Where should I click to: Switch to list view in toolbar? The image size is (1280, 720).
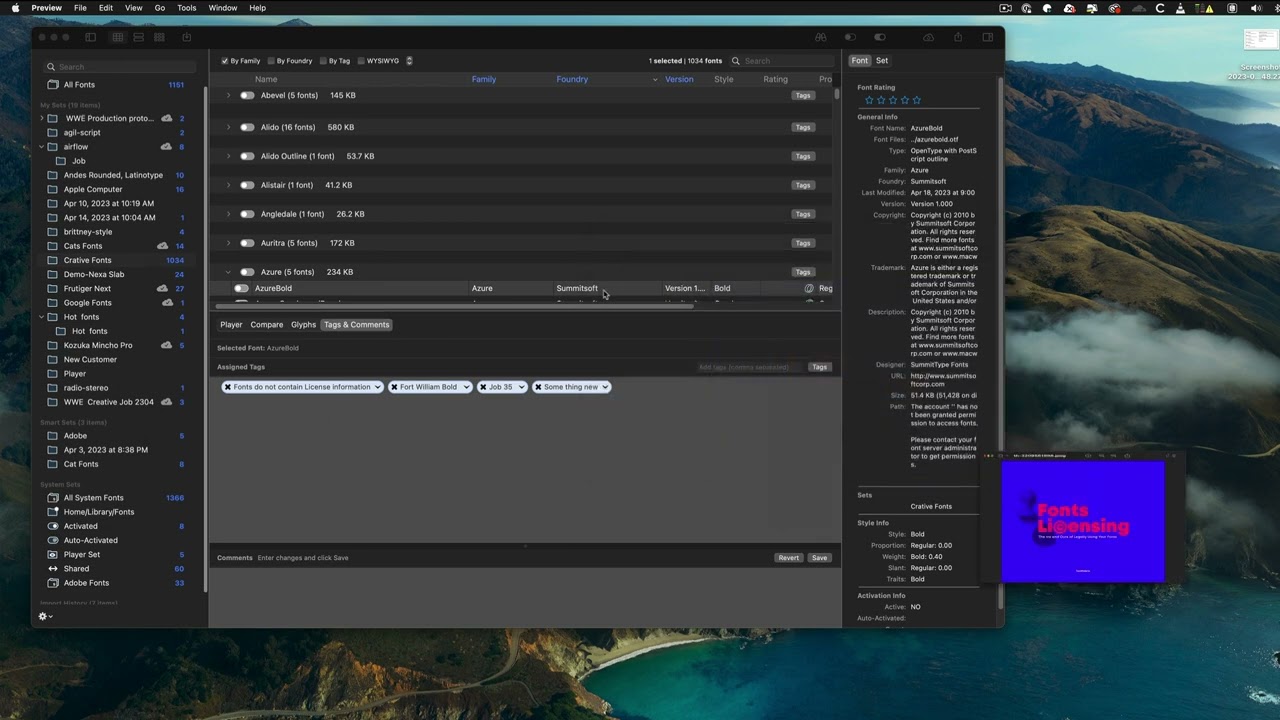coord(139,37)
